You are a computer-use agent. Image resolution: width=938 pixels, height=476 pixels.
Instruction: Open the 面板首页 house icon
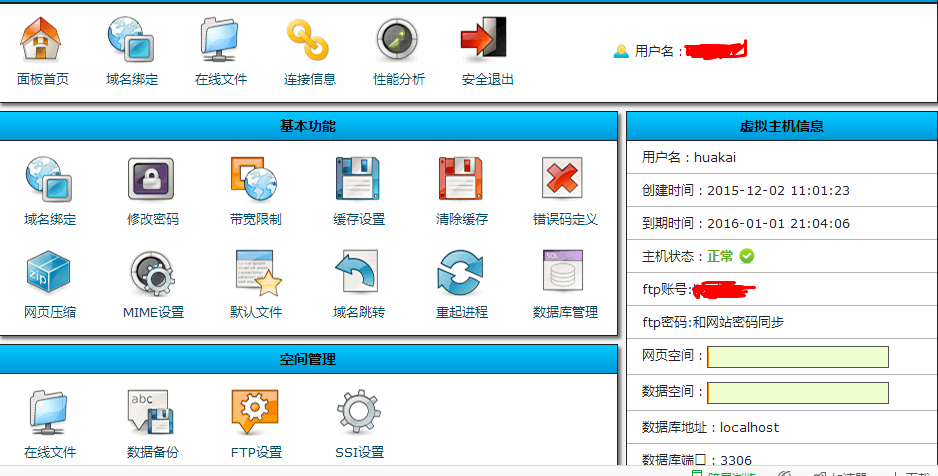click(41, 38)
